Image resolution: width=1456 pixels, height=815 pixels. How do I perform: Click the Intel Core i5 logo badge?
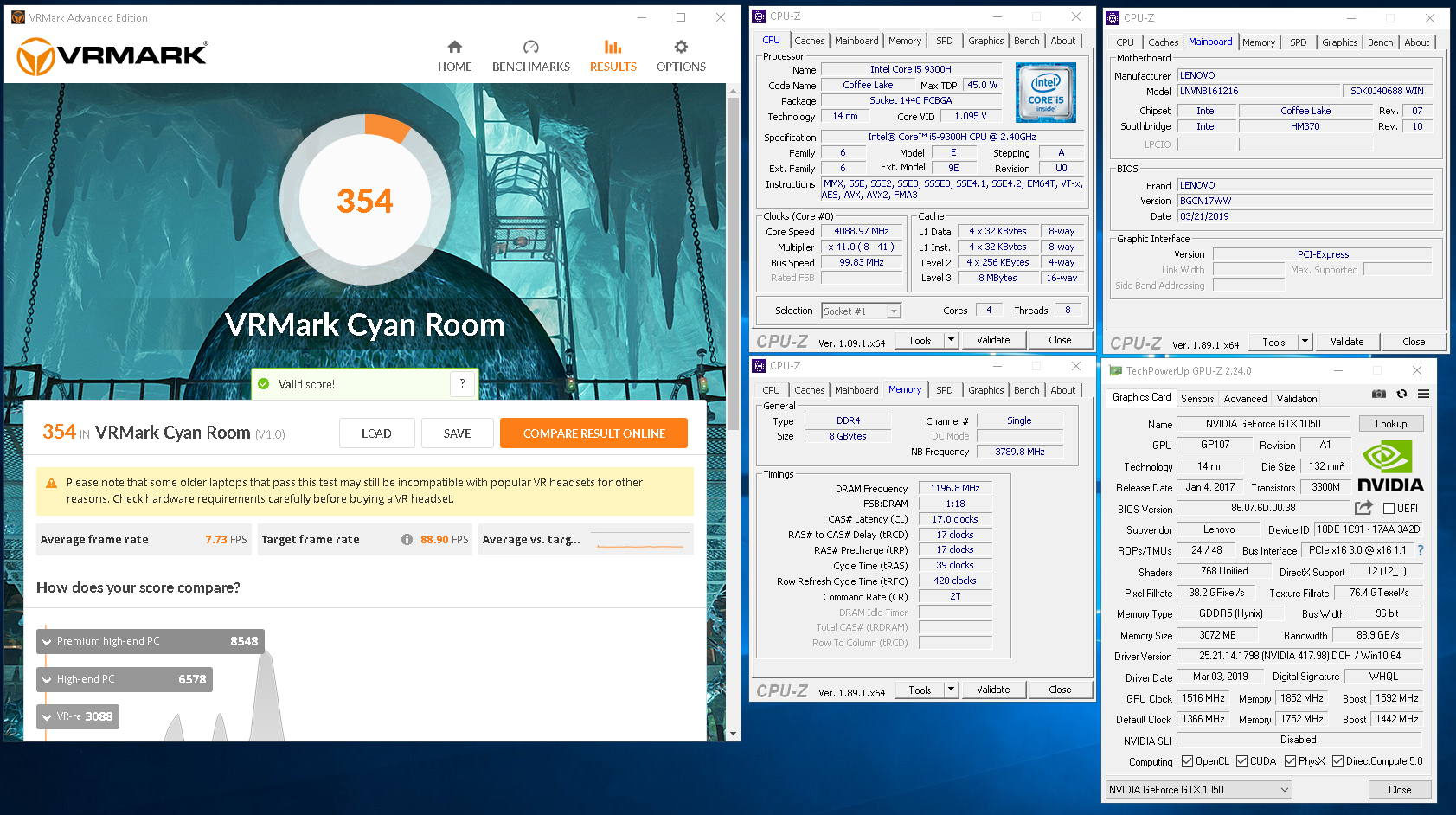[1046, 92]
